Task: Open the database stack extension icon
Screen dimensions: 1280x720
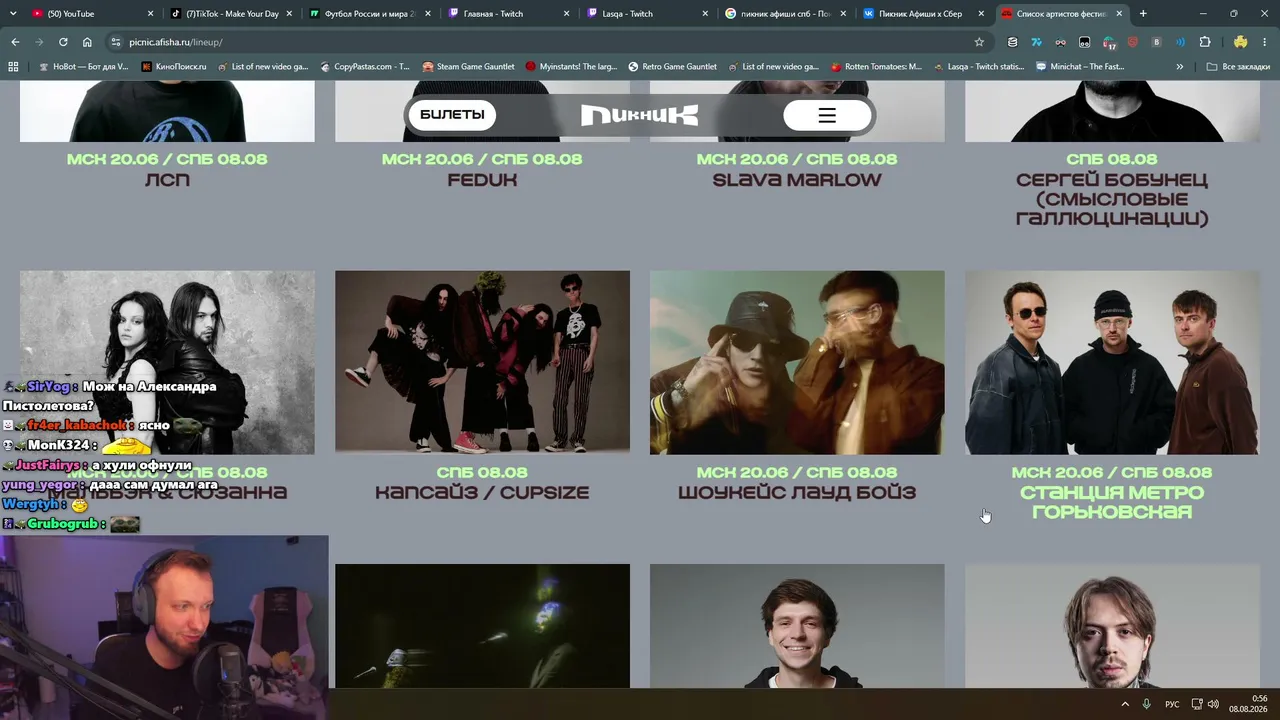Action: click(x=1012, y=42)
